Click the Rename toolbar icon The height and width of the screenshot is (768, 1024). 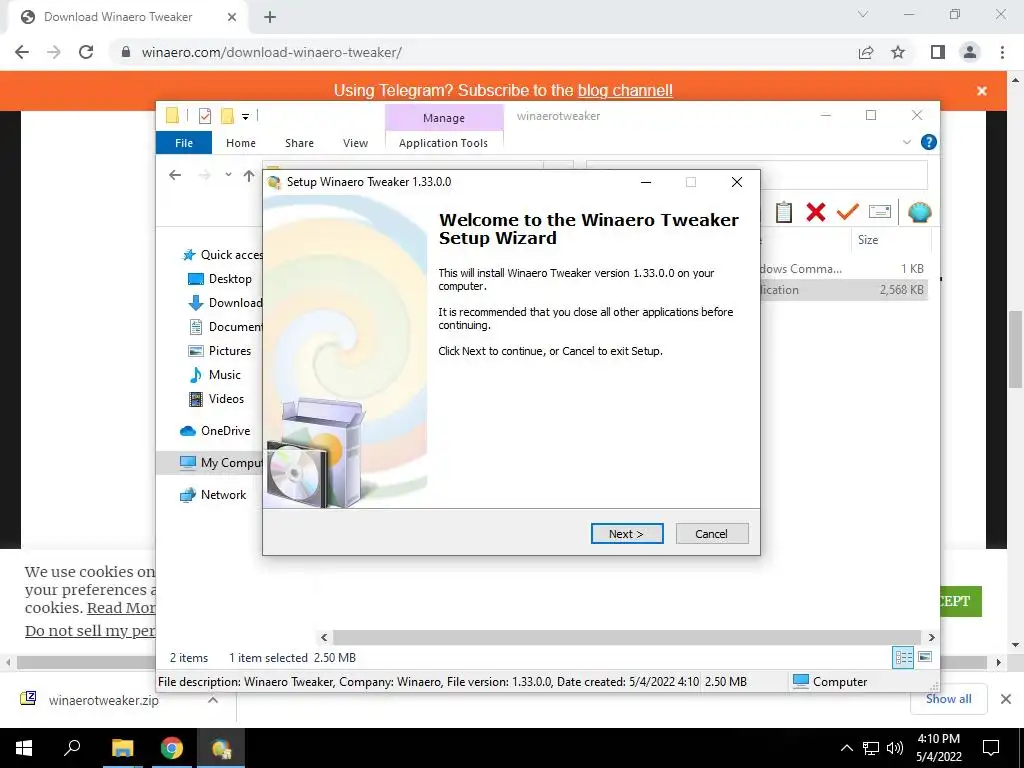(880, 212)
